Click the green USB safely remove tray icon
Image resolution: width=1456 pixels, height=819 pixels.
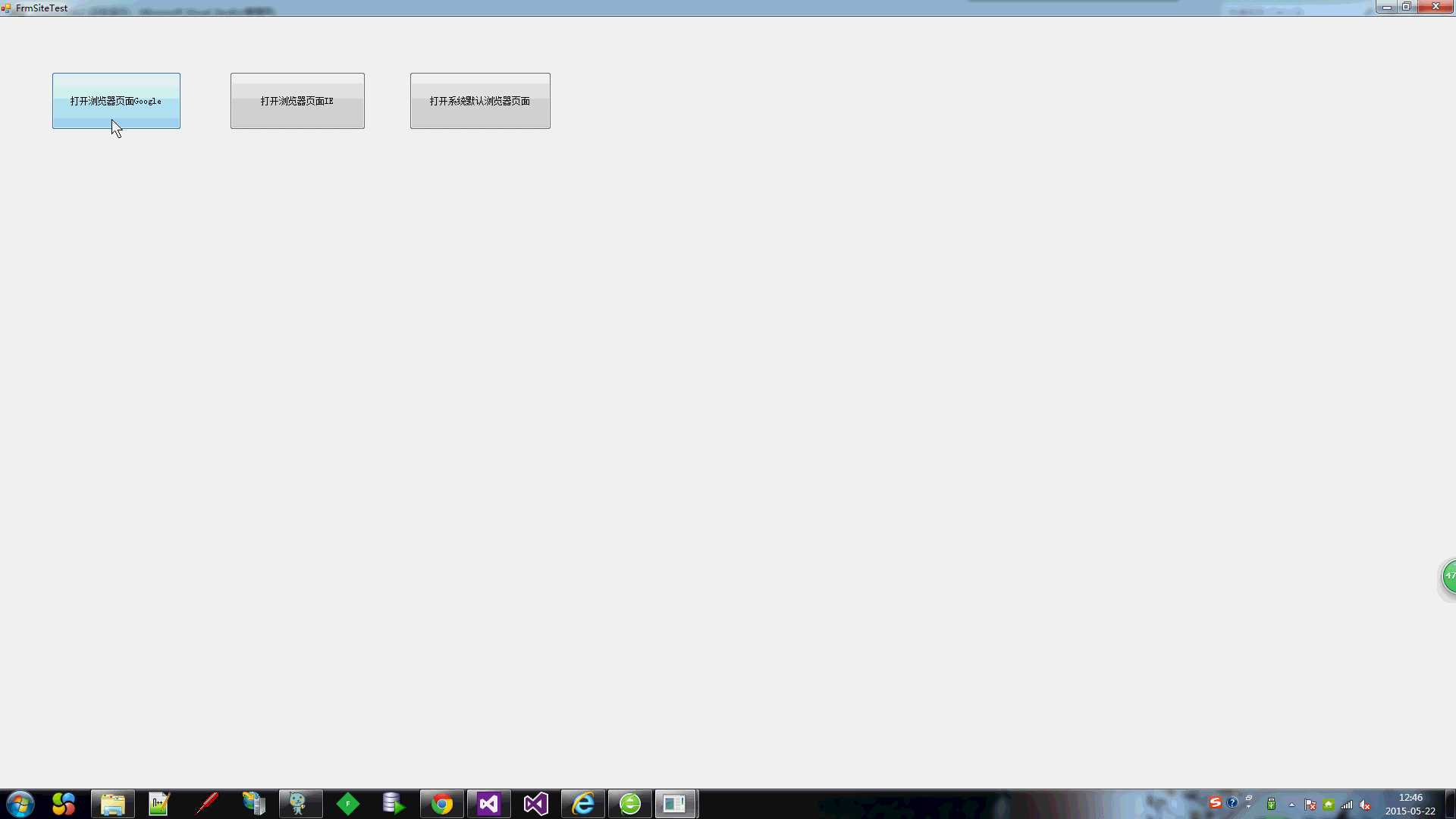coord(1272,805)
